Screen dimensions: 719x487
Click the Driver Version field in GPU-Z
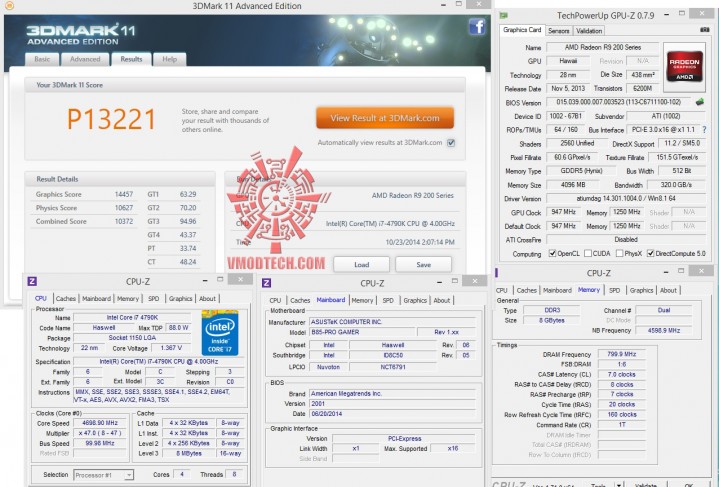click(x=625, y=199)
